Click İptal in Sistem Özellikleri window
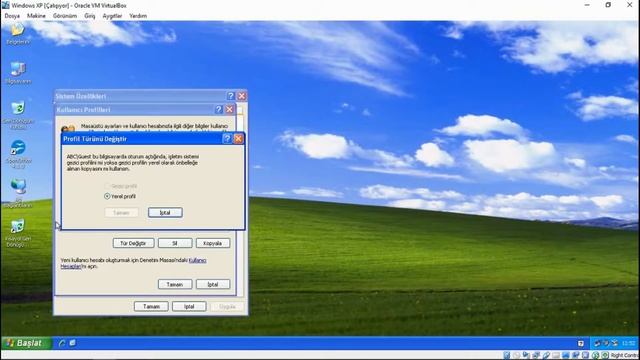 (x=189, y=307)
